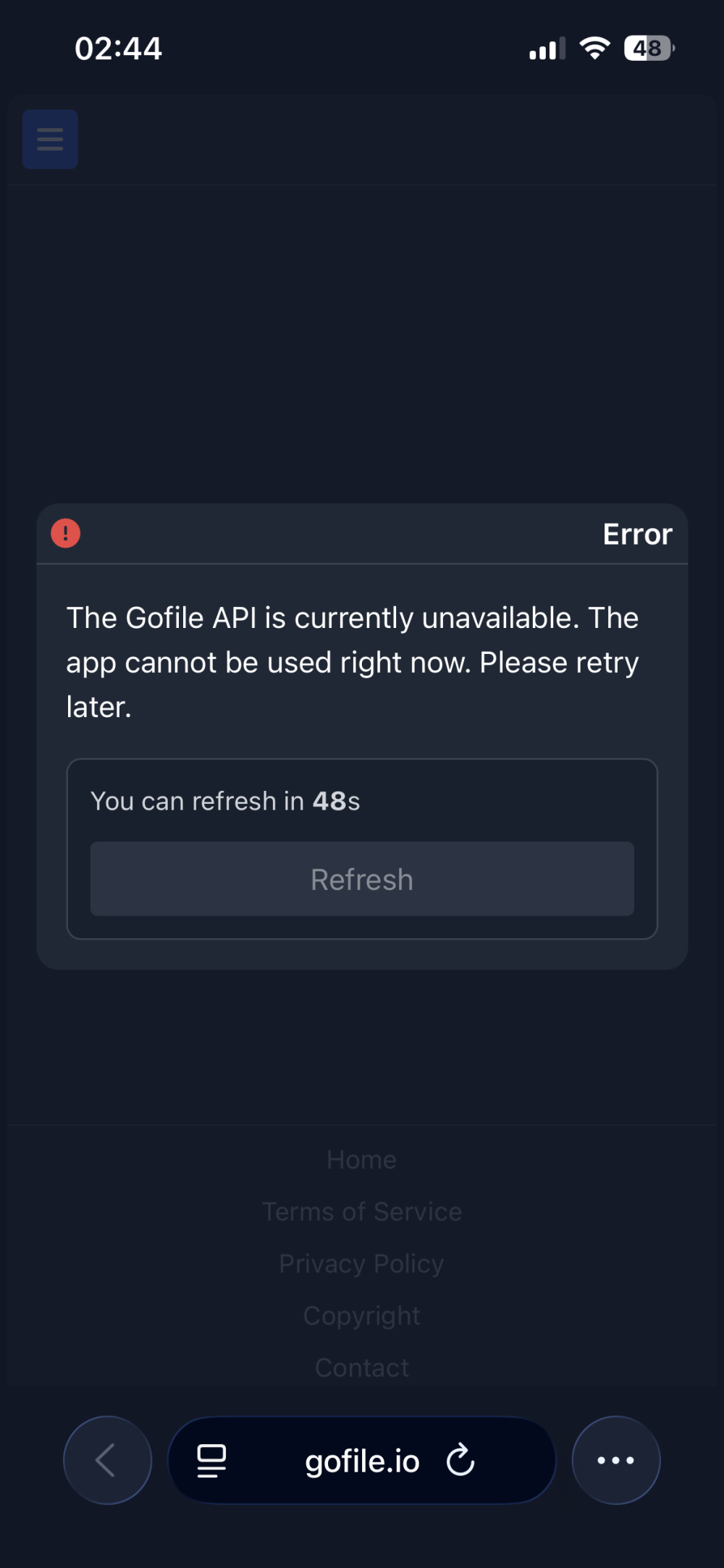Tap the 02:44 clock in status bar
Viewport: 724px width, 1568px height.
click(x=118, y=49)
